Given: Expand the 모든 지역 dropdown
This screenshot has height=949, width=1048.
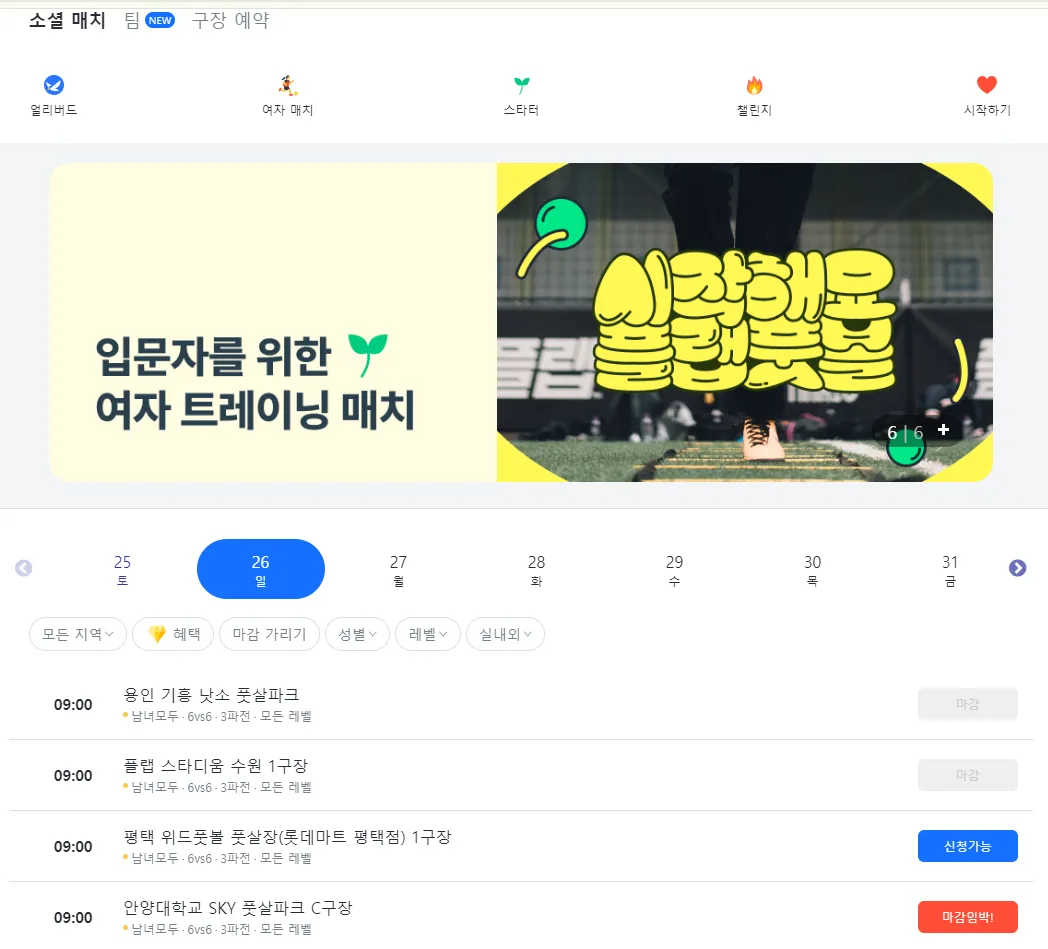Looking at the screenshot, I should 78,634.
